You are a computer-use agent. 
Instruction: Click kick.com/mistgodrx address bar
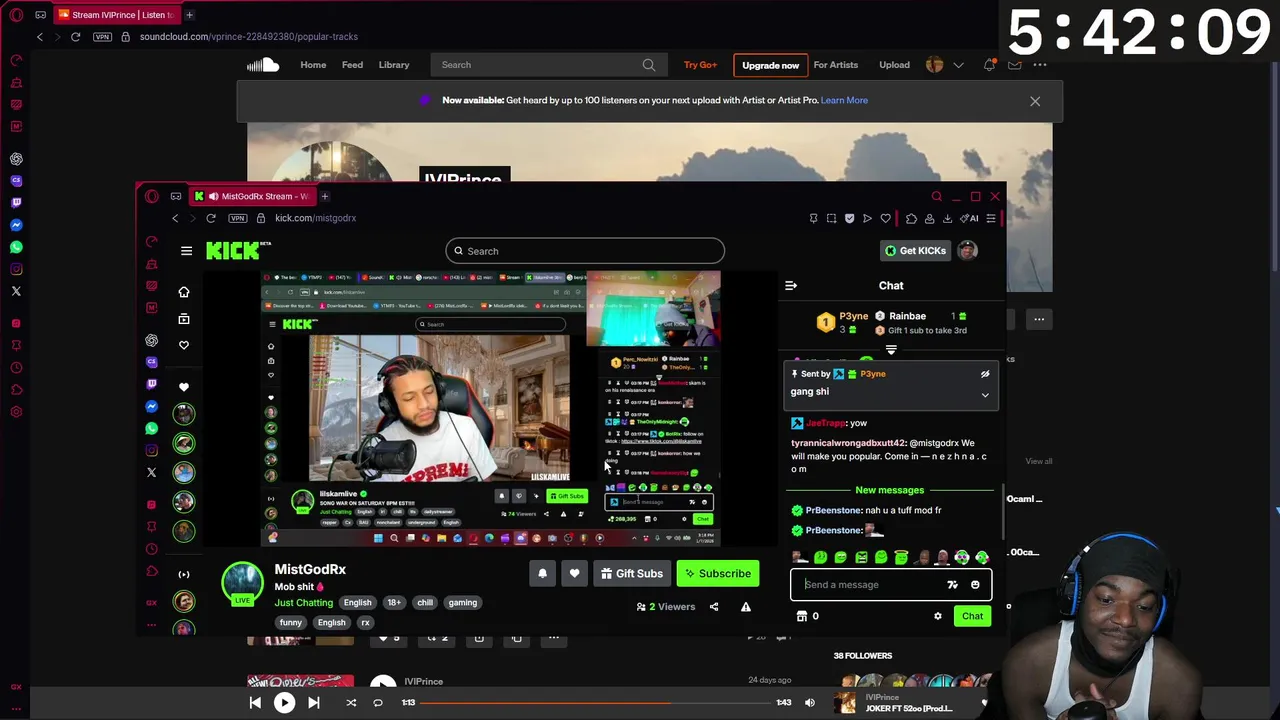315,218
